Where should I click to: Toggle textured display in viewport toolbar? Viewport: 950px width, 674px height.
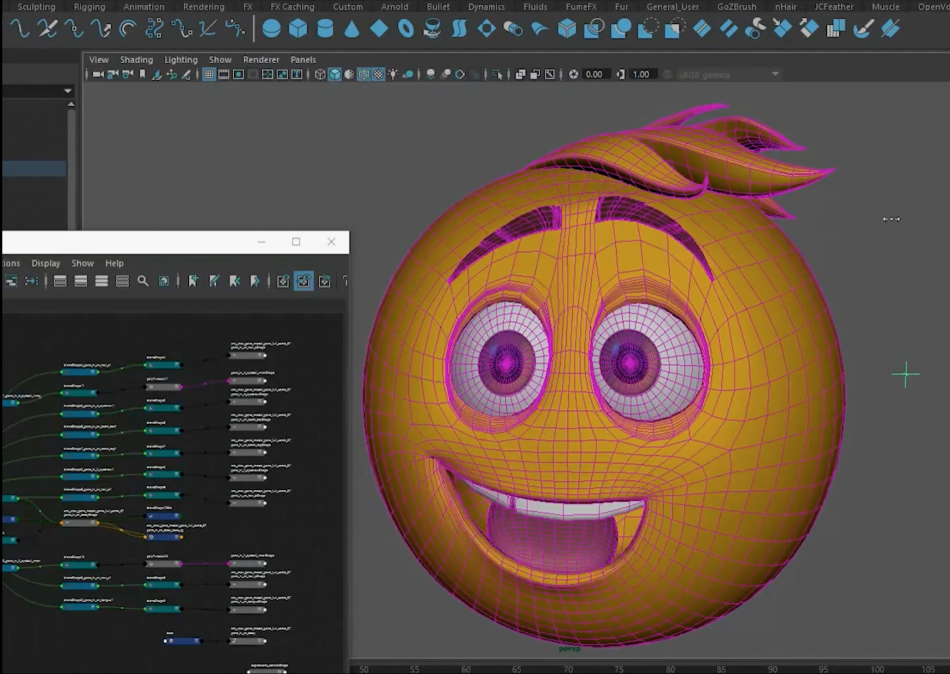coord(379,75)
